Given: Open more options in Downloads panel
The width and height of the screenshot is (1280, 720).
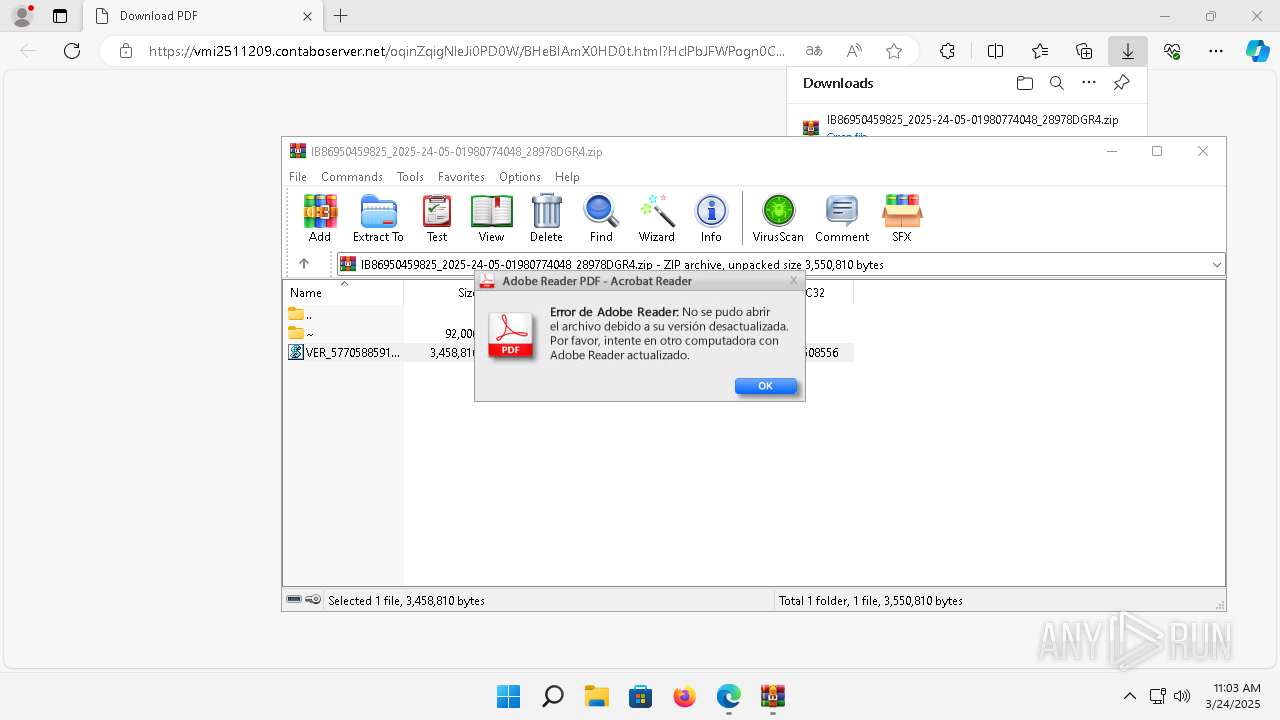Looking at the screenshot, I should (x=1089, y=83).
